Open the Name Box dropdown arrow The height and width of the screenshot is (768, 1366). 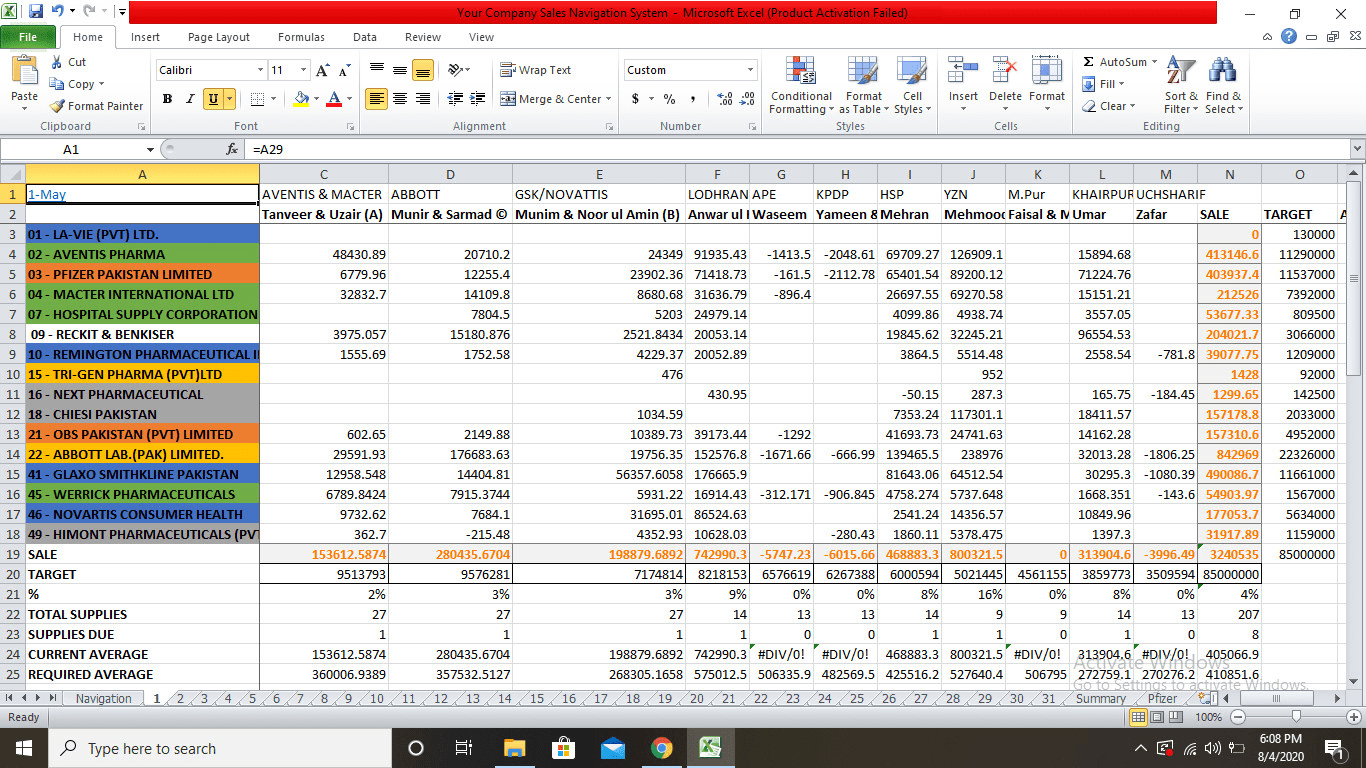pos(150,149)
